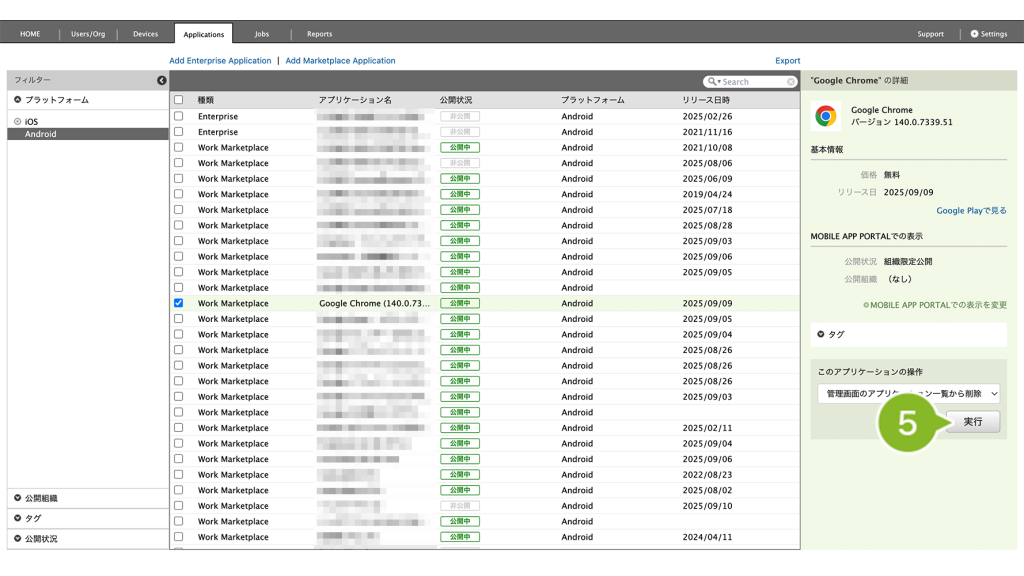Tick the select-all checkbox in the table header
The image size is (1024, 576).
point(178,100)
